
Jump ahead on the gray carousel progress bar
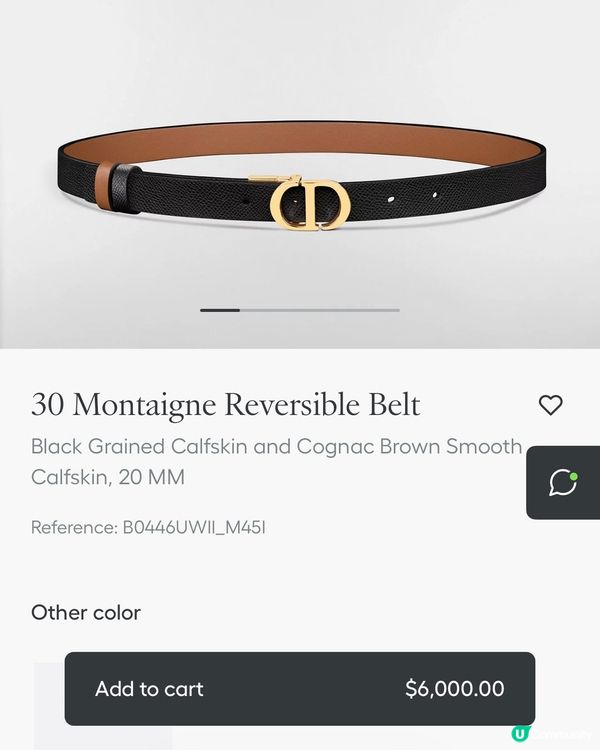pos(320,310)
